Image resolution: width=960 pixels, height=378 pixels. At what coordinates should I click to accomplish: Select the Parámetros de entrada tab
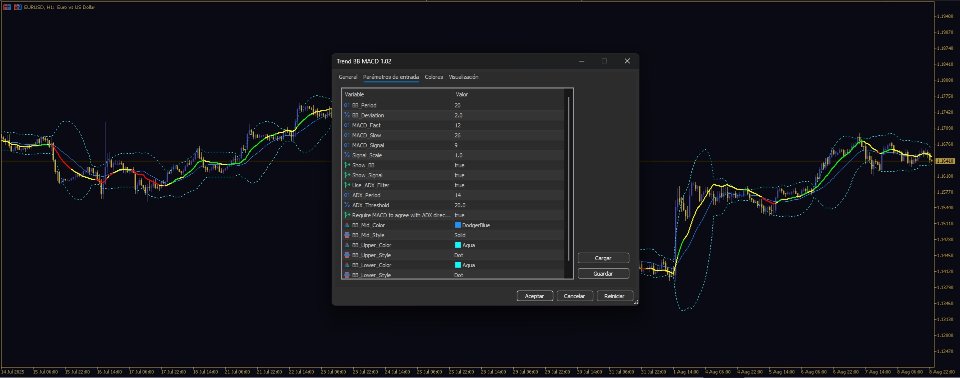[391, 77]
